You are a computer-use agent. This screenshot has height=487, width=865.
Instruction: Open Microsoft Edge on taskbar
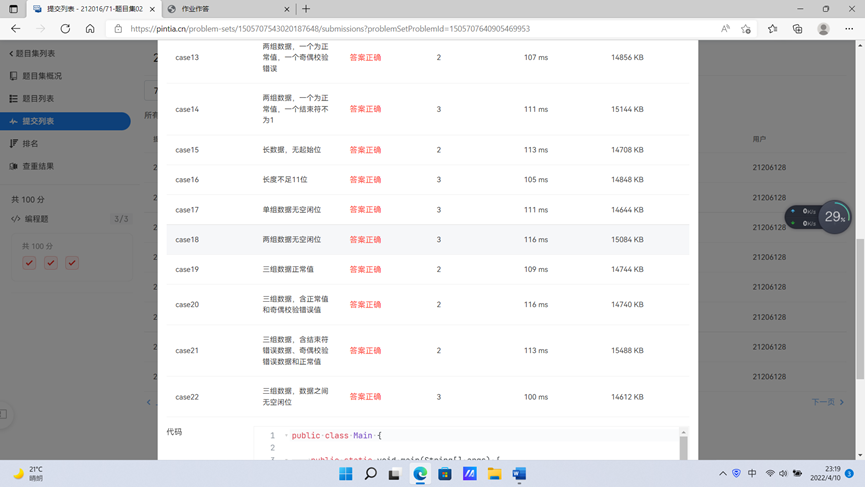coord(420,474)
